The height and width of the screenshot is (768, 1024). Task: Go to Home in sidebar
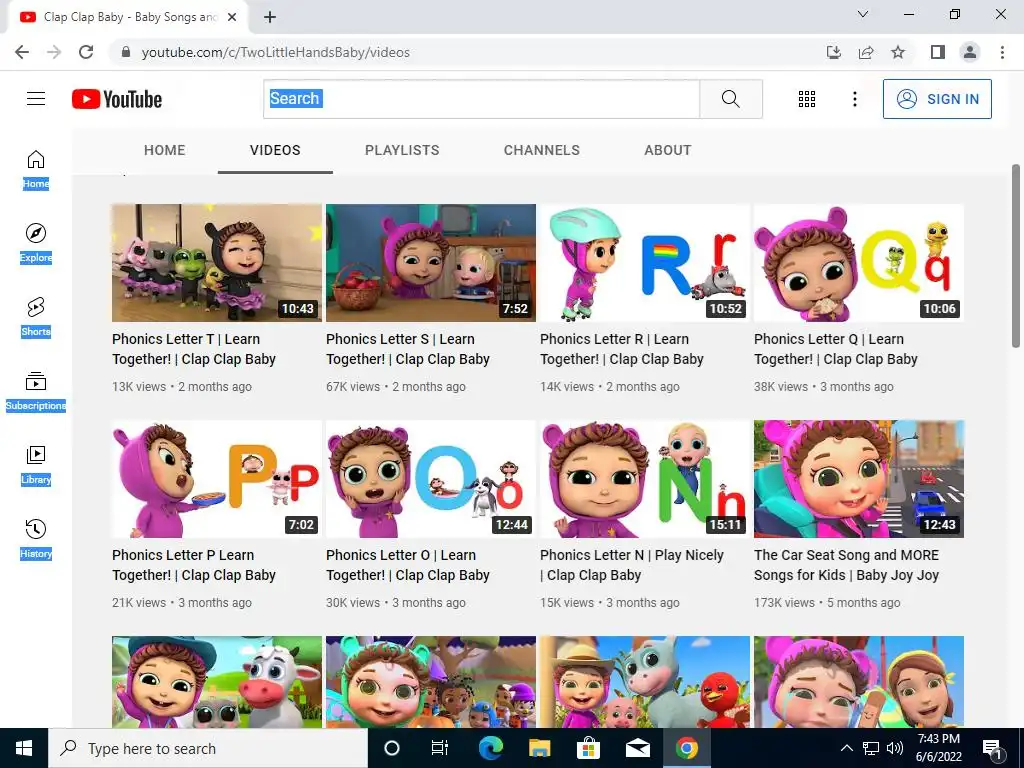tap(36, 169)
